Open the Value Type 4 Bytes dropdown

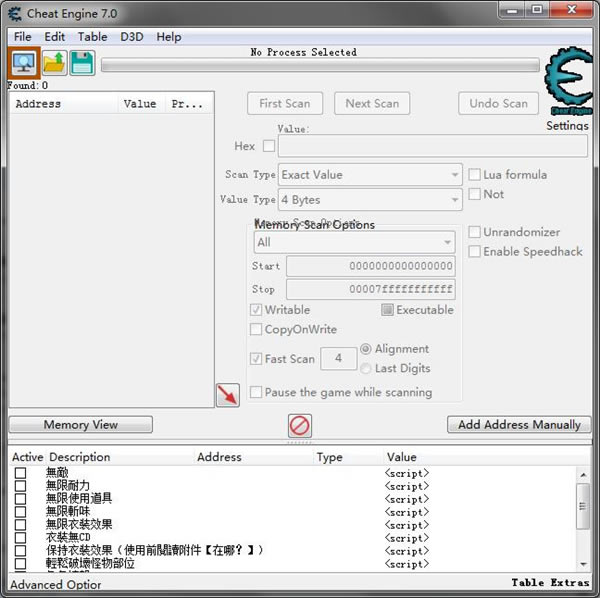370,199
